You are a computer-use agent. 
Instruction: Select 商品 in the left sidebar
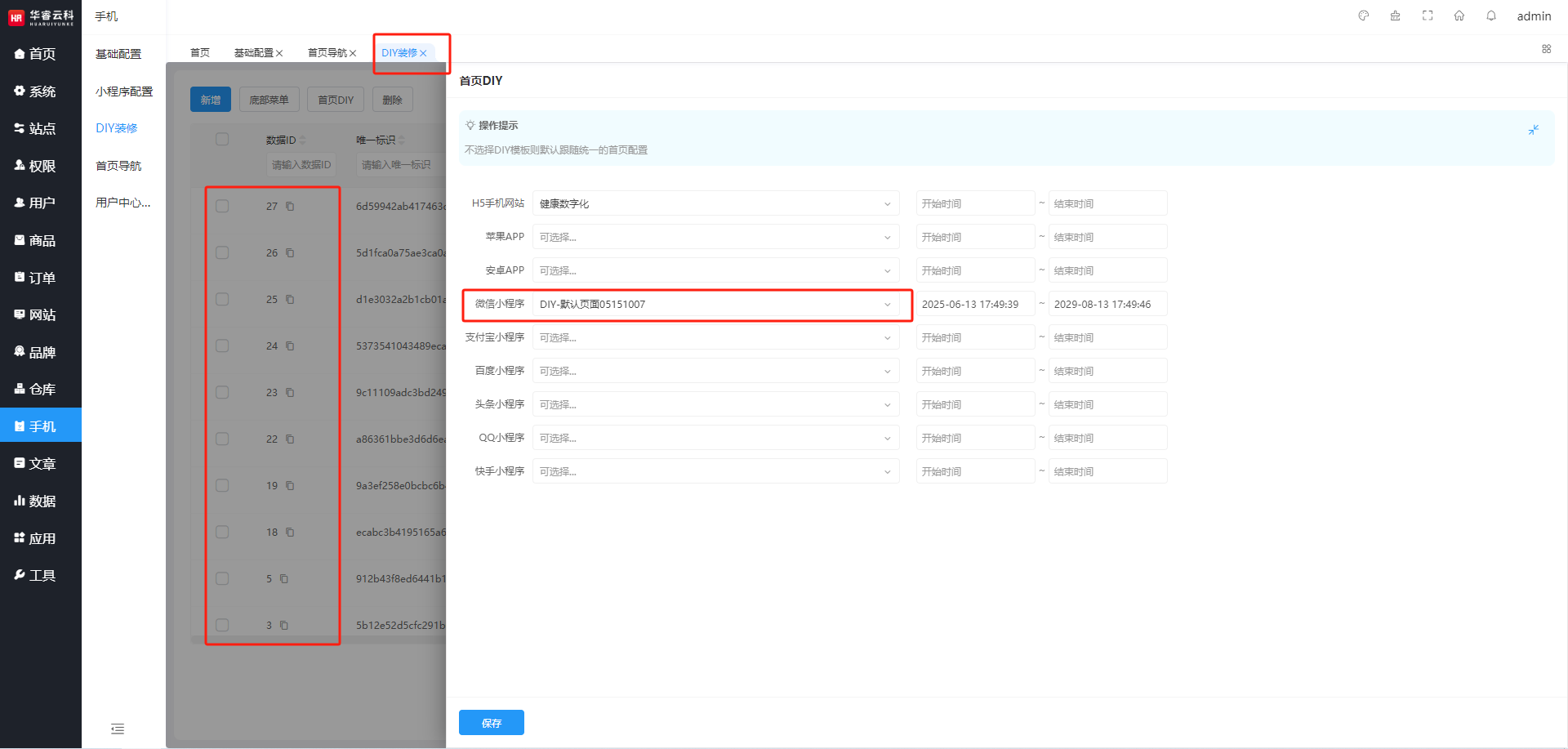tap(42, 240)
